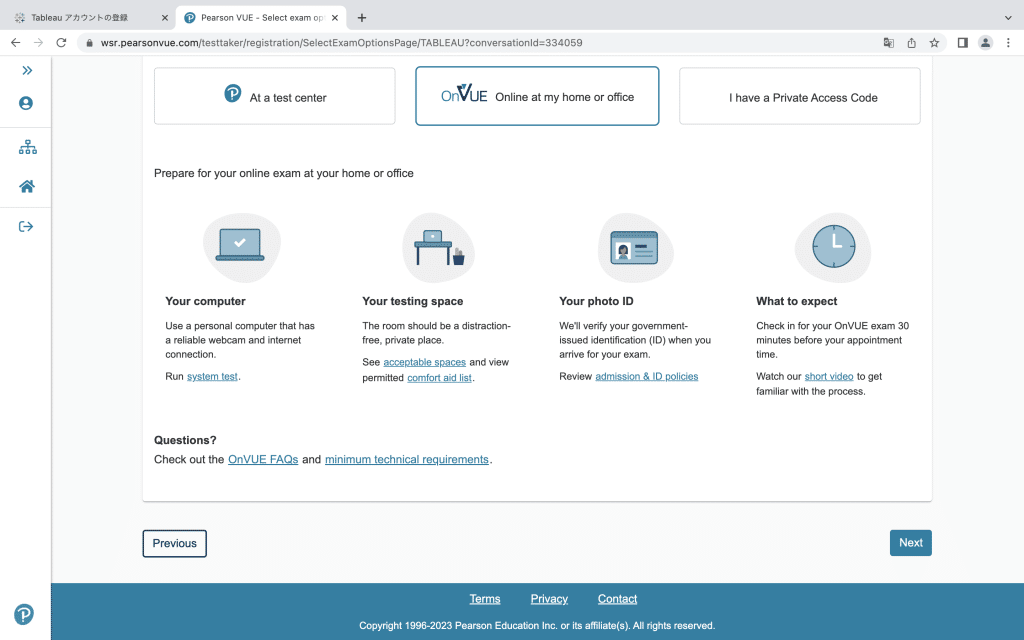Click the laptop Your computer illustration
Screen dimensions: 1024x640
241,248
